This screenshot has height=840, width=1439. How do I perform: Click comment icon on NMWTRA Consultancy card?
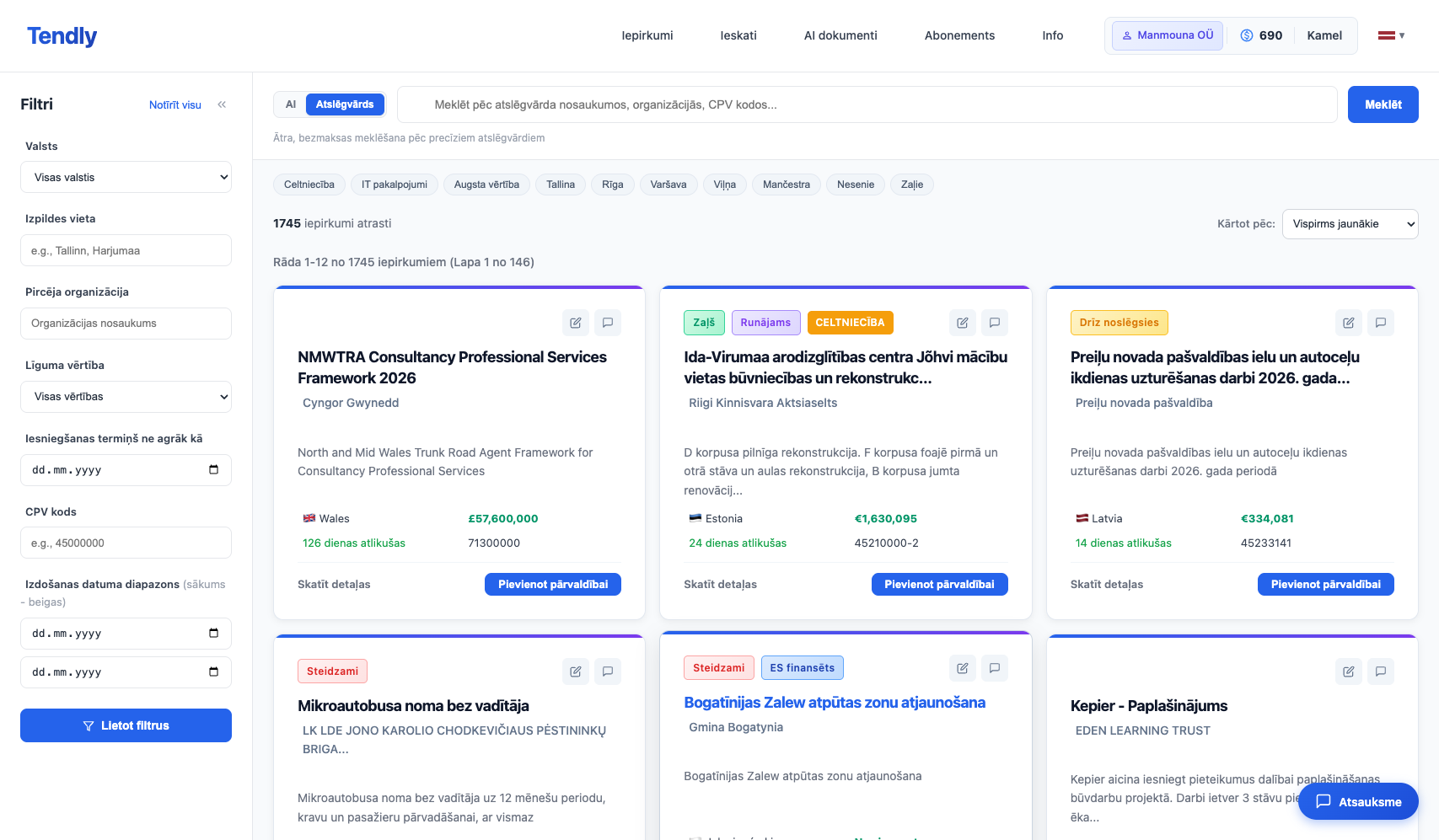(608, 323)
